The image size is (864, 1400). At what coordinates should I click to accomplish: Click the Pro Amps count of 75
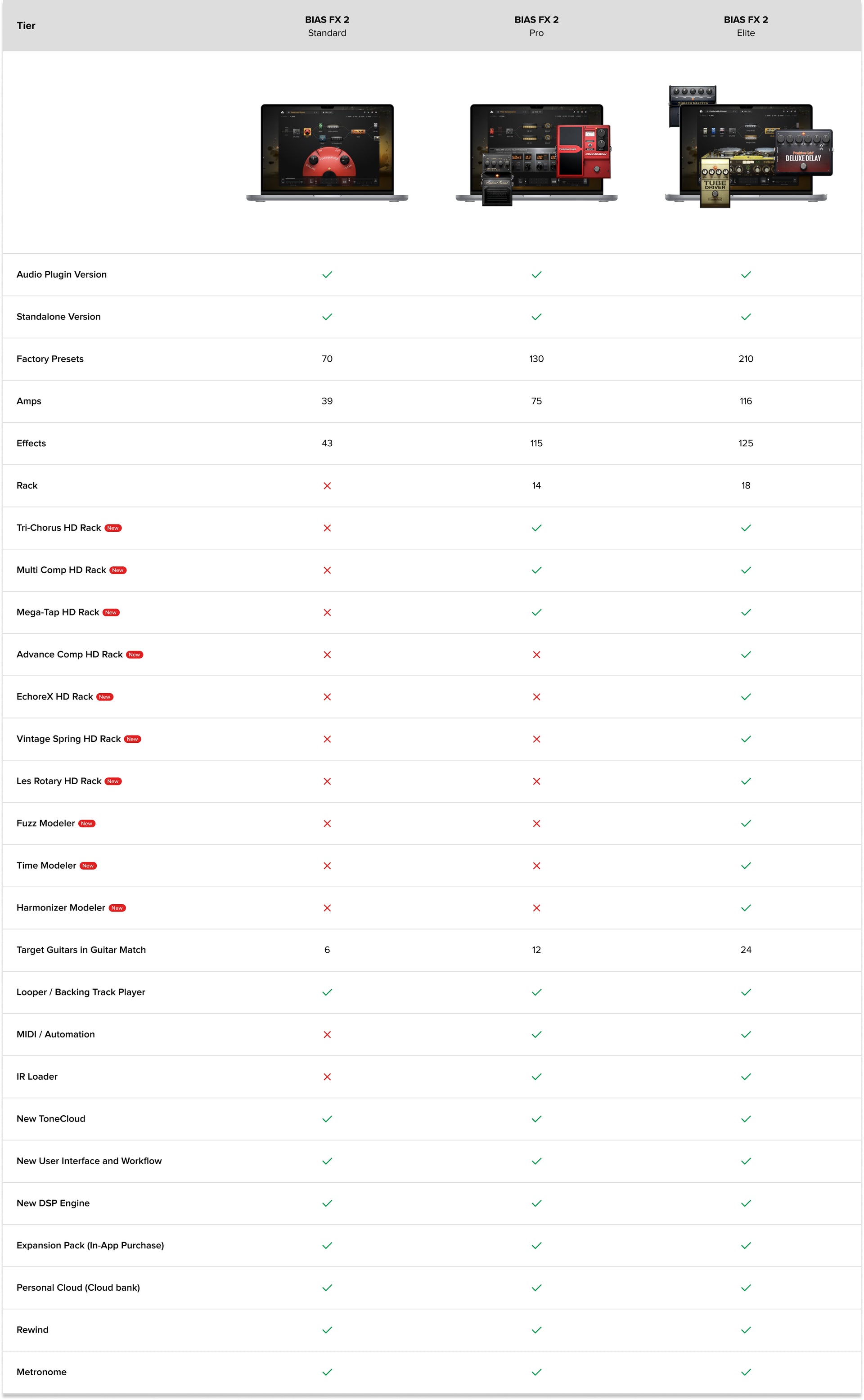536,401
